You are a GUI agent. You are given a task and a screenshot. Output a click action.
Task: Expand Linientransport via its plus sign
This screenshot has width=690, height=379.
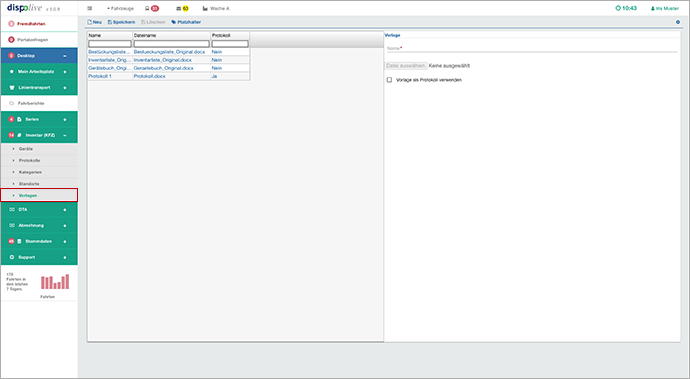(65, 88)
